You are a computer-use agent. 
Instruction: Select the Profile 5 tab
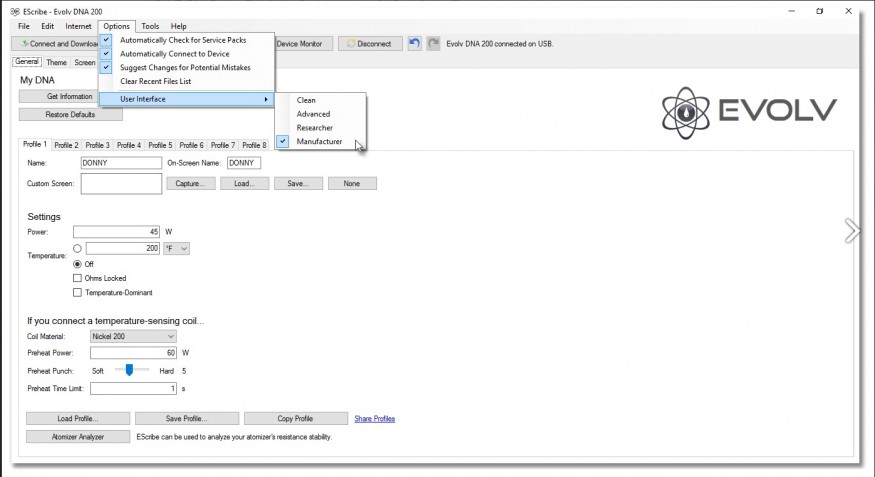coord(160,145)
